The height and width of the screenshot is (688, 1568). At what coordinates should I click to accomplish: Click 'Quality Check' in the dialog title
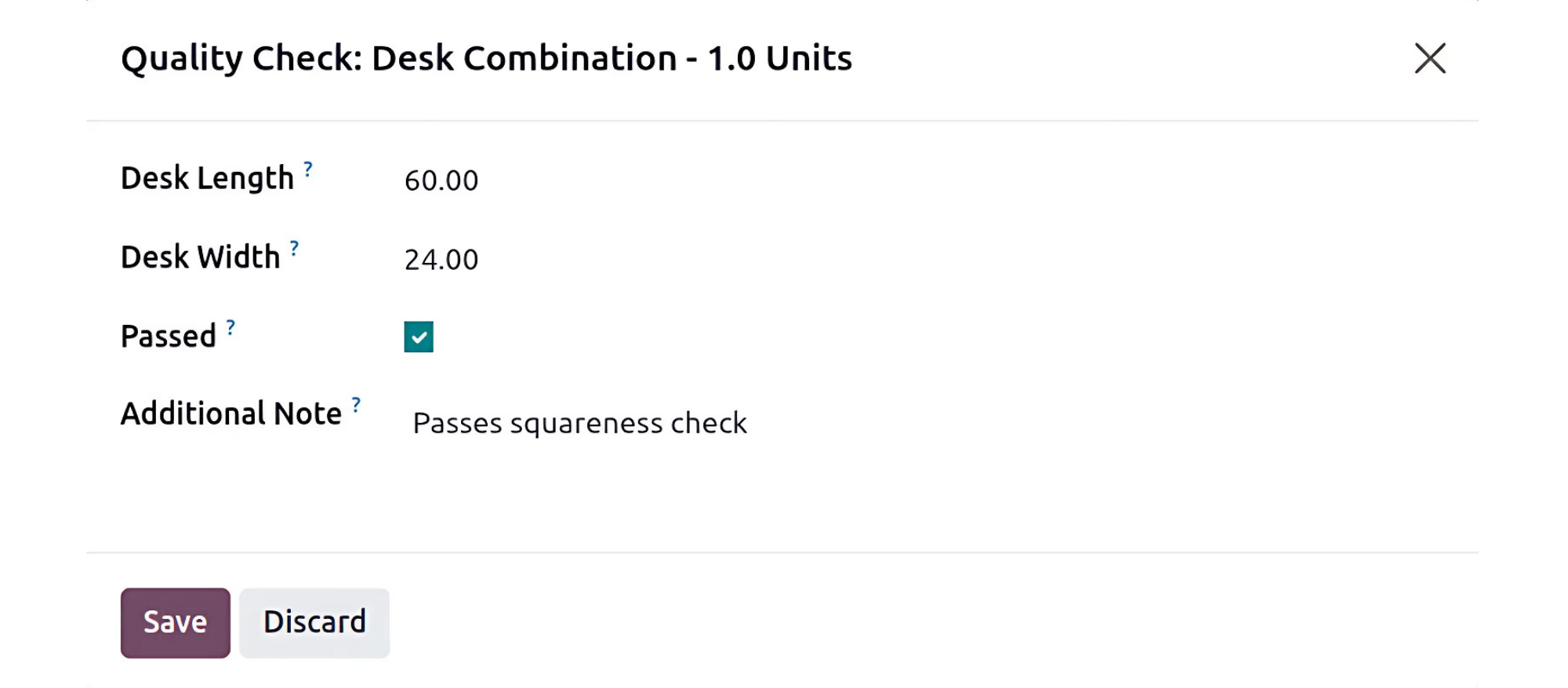tap(241, 58)
